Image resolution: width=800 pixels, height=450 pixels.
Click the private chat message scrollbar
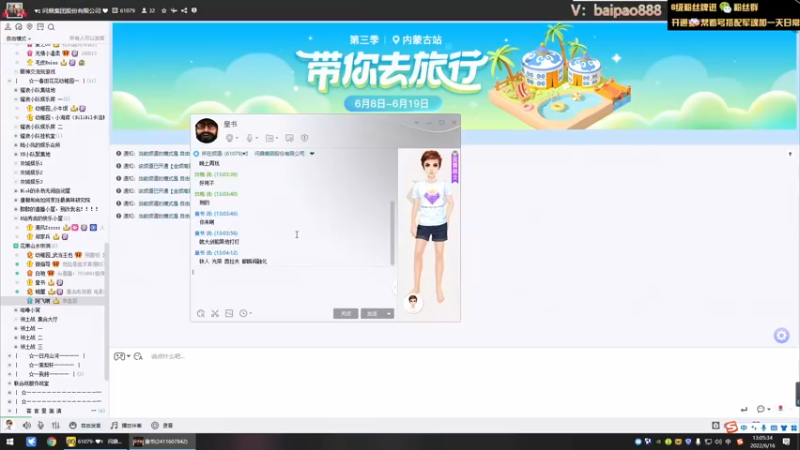[x=392, y=233]
